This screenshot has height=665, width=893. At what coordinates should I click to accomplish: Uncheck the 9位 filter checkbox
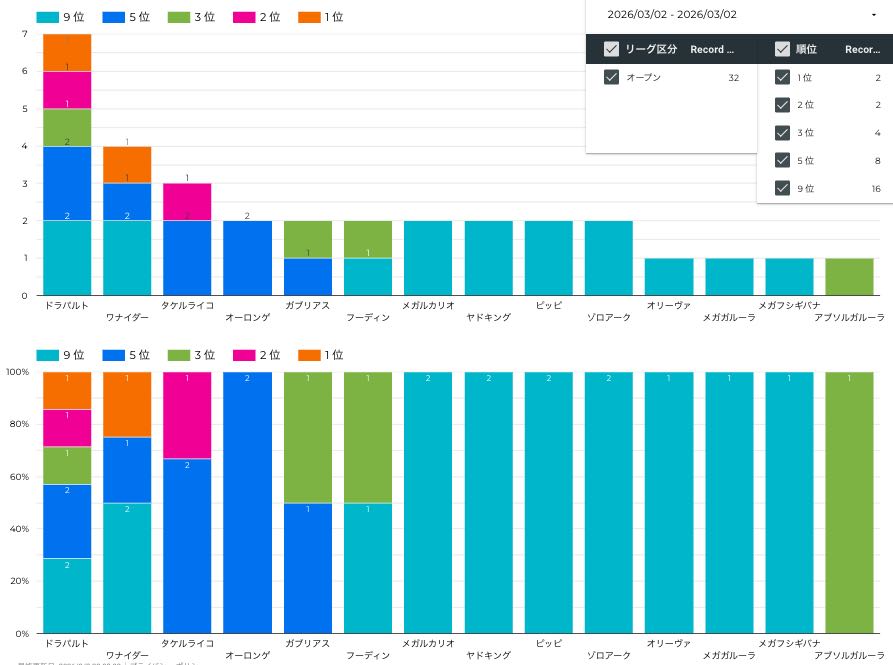click(782, 188)
